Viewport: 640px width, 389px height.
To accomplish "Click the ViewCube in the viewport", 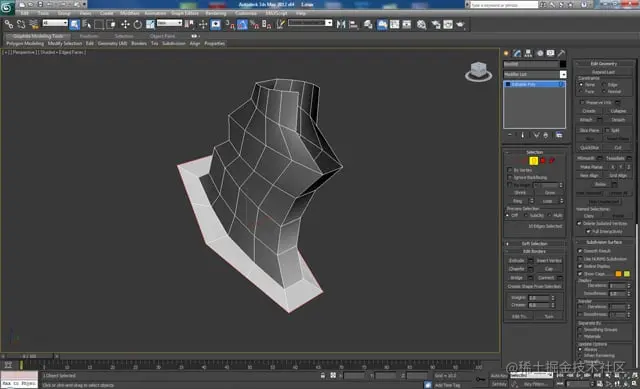I will click(478, 71).
